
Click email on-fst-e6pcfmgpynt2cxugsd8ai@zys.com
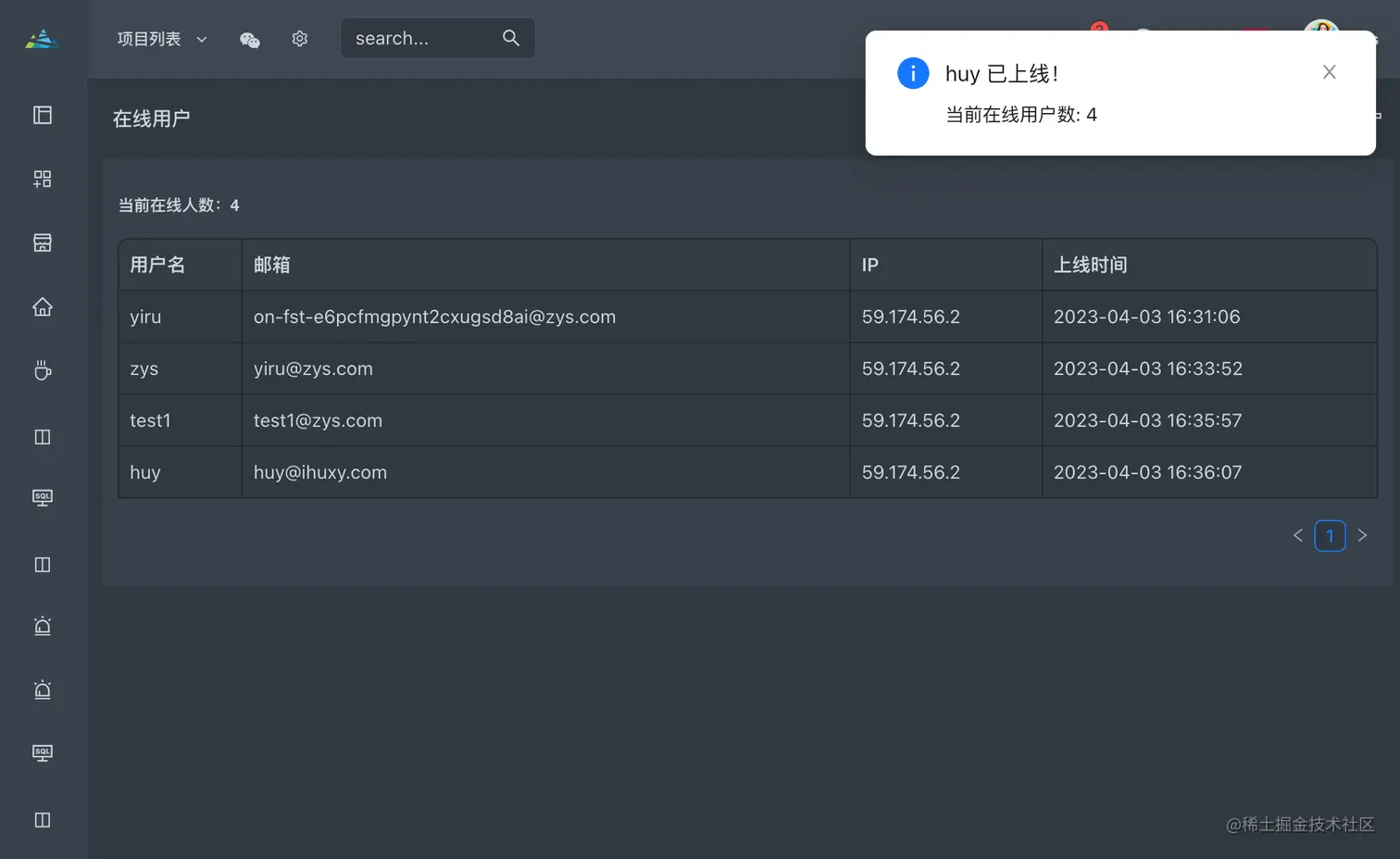(x=434, y=317)
